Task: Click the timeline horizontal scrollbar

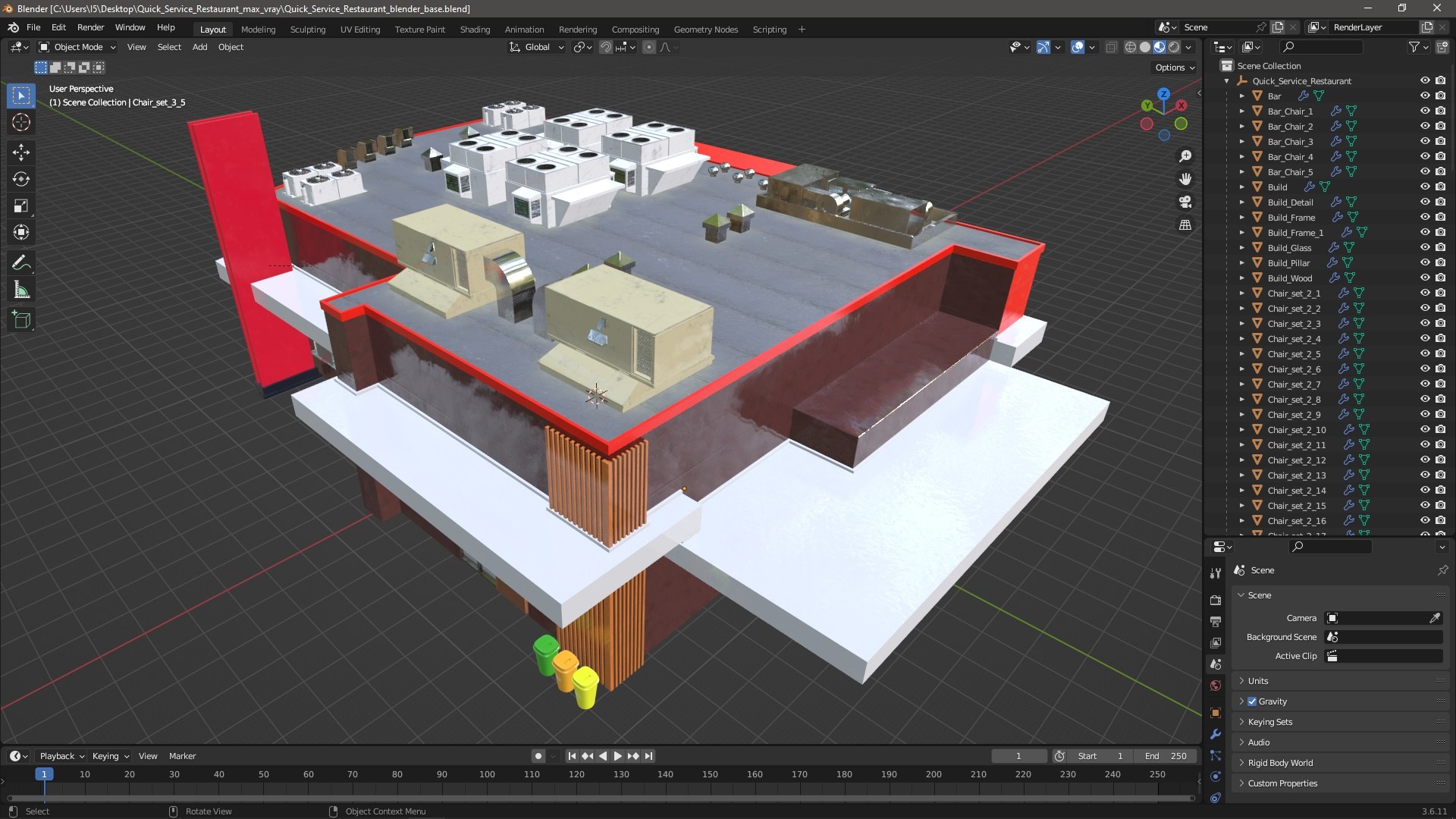Action: point(601,798)
